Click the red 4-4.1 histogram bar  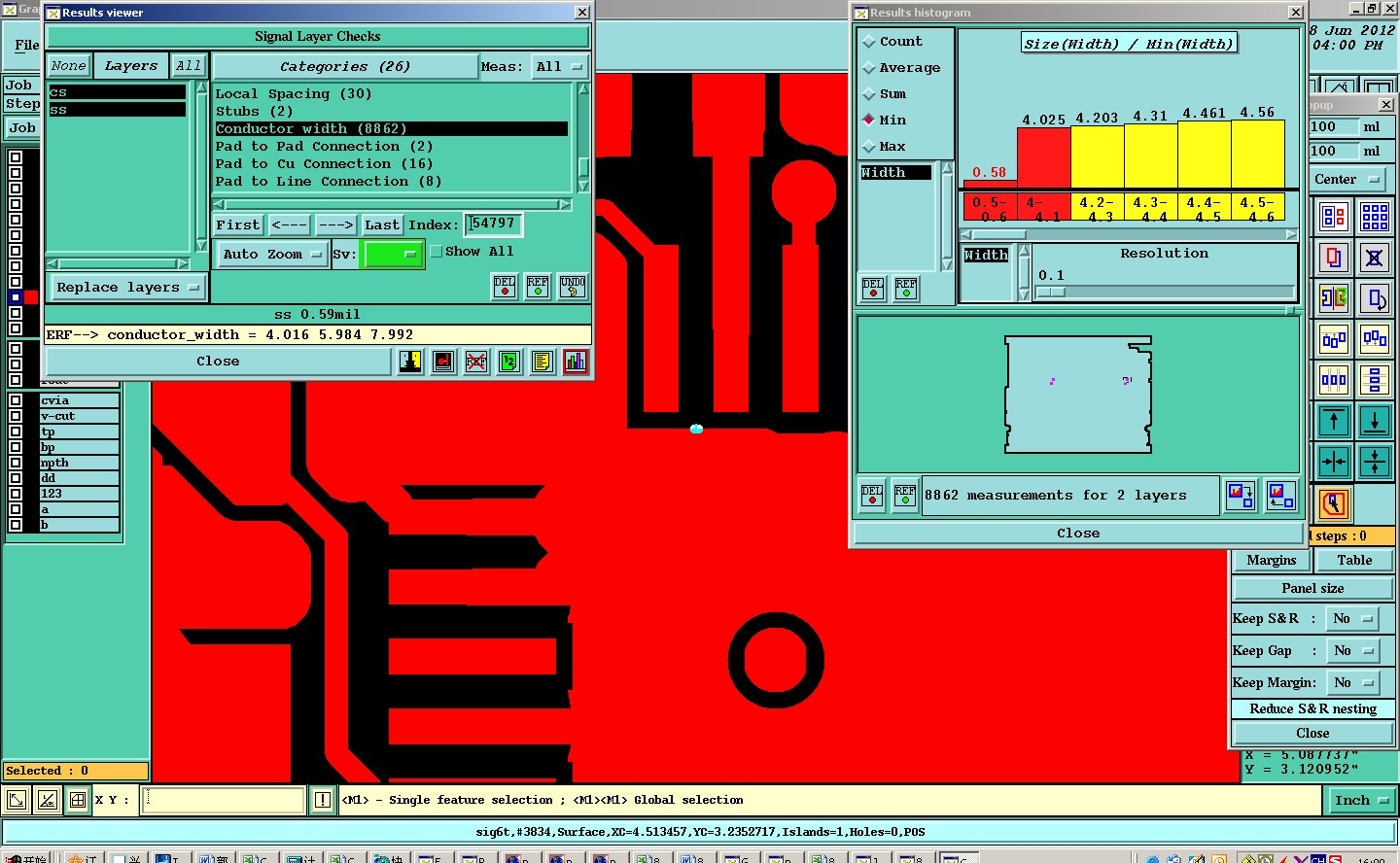click(x=1044, y=156)
